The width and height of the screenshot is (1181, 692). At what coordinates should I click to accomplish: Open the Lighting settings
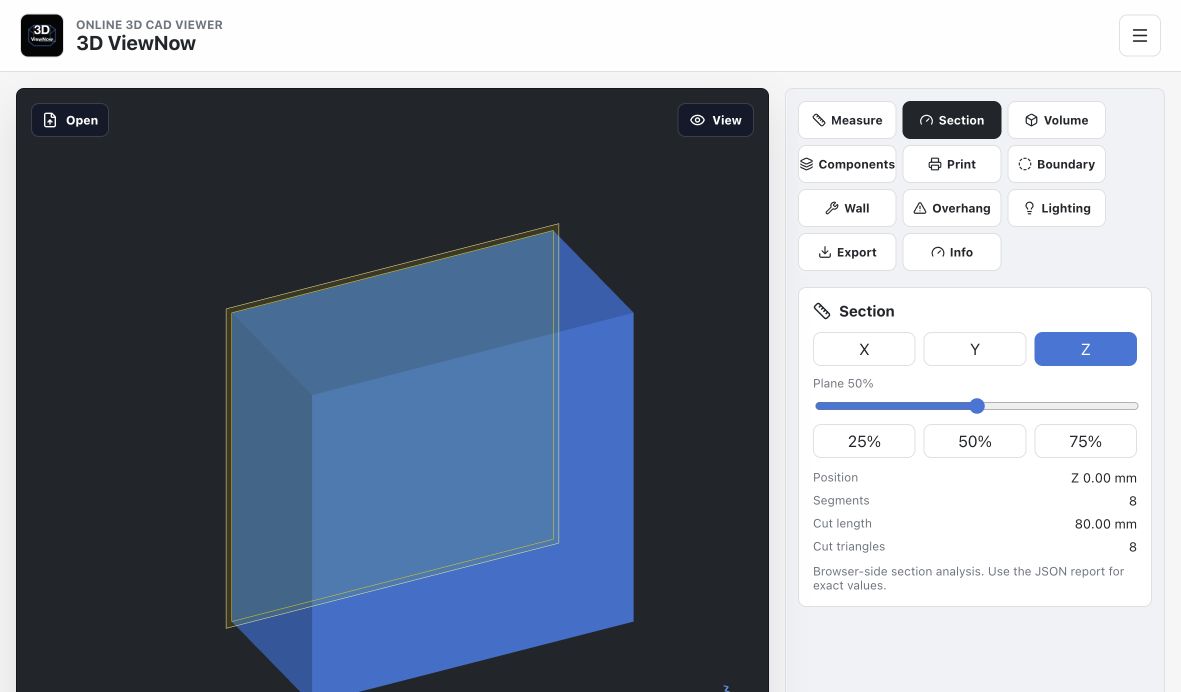[x=1057, y=208]
